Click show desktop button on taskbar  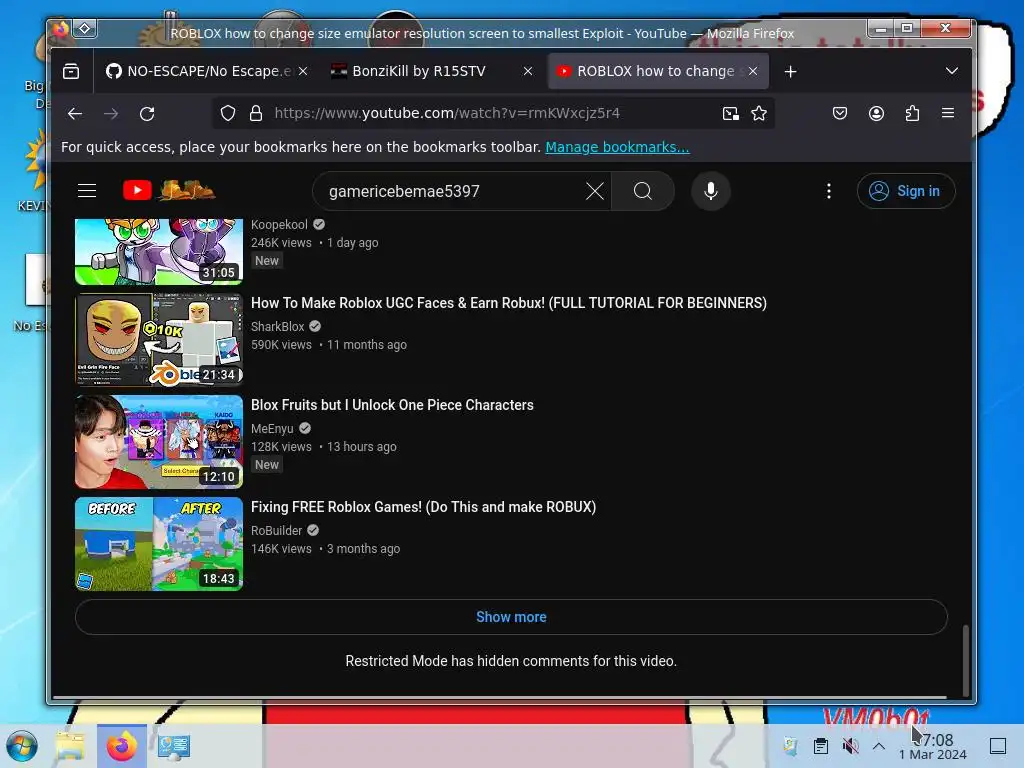(x=998, y=746)
